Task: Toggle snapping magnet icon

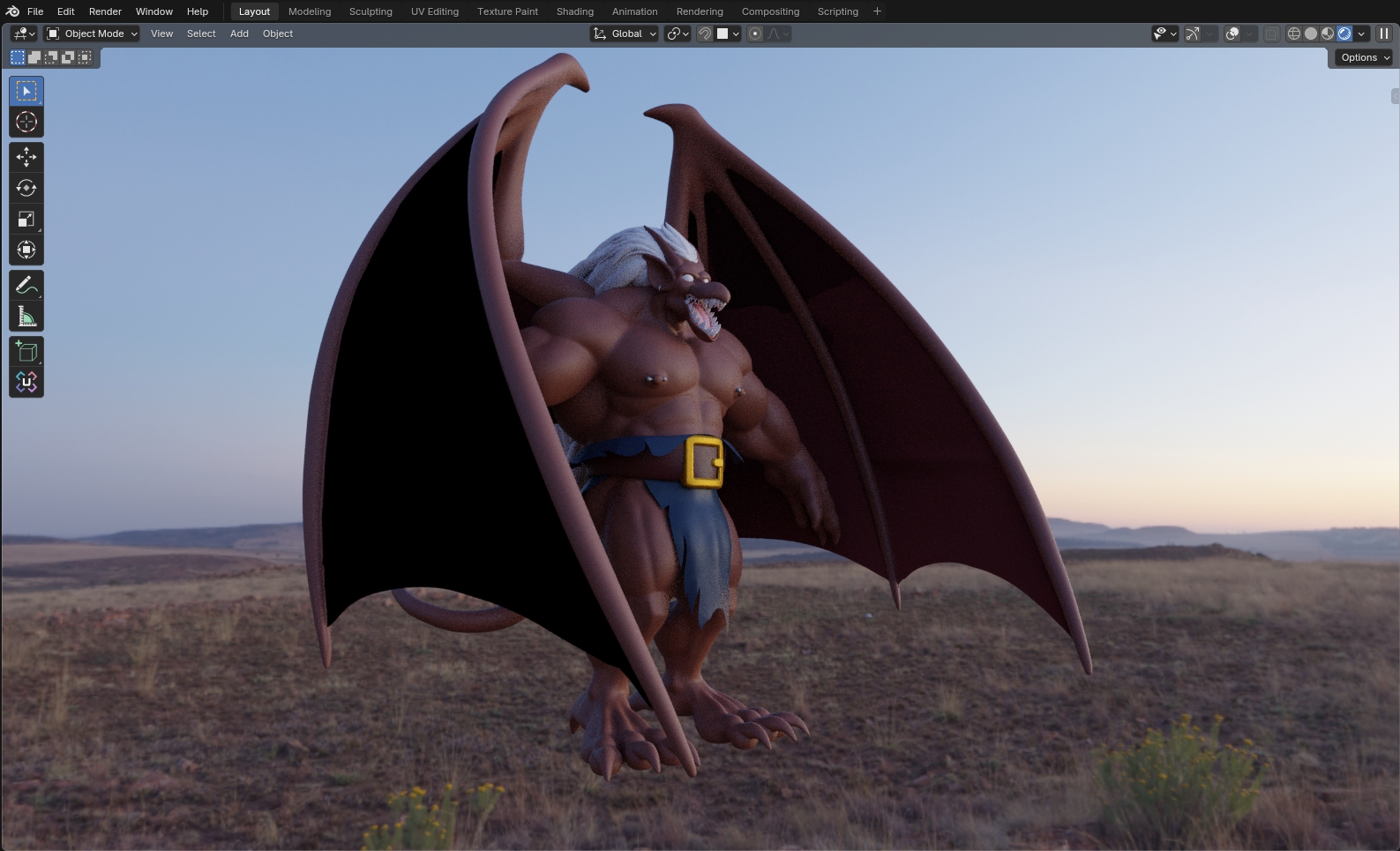Action: [705, 34]
